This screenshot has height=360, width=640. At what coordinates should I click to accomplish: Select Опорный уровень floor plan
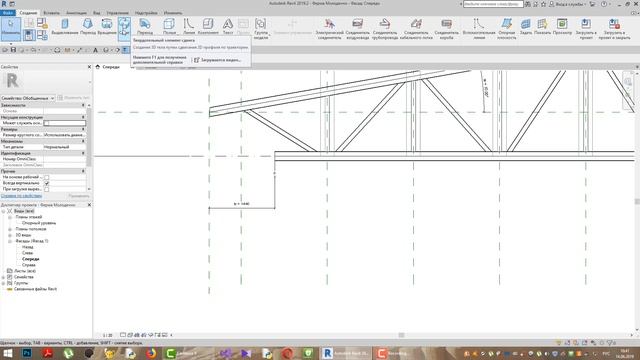pos(39,223)
